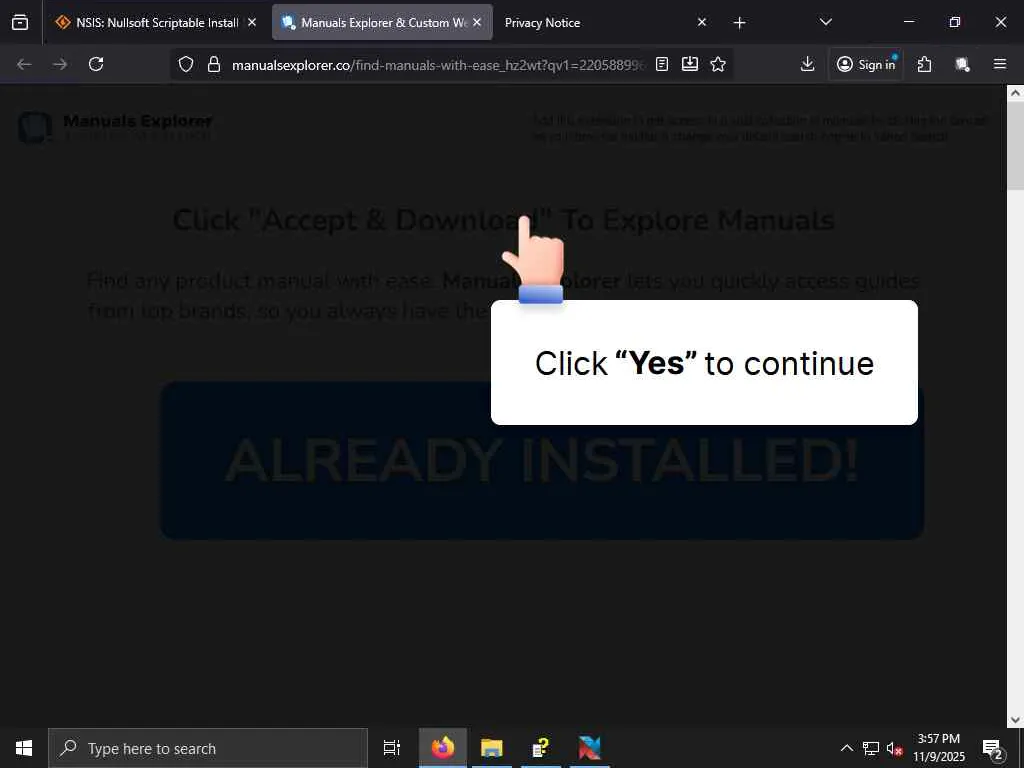
Task: Go back to the previous page
Action: (24, 64)
